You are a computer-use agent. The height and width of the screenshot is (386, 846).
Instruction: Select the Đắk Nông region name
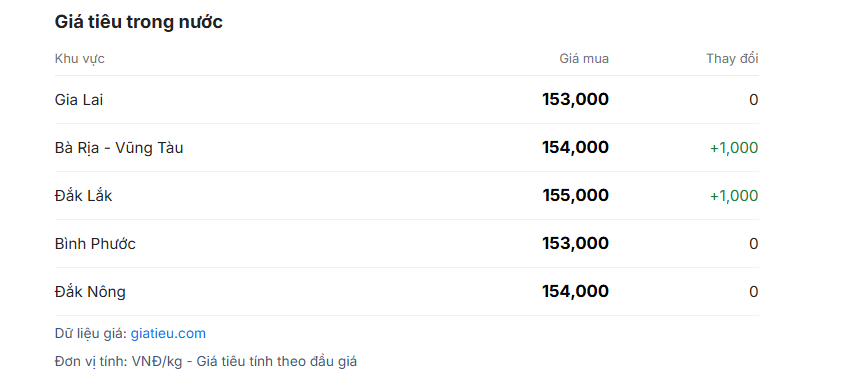pos(90,292)
